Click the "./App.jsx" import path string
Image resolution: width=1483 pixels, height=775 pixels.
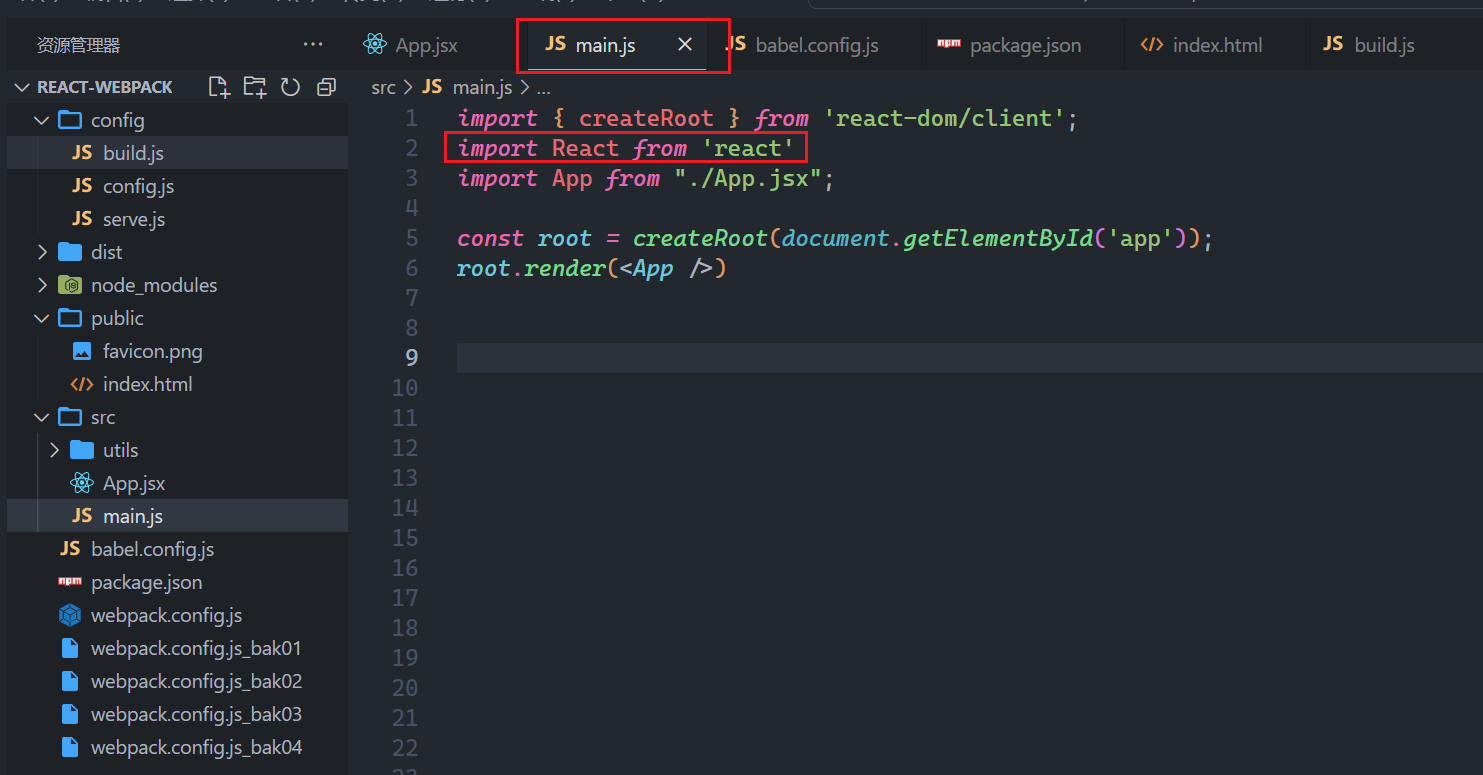pyautogui.click(x=746, y=178)
